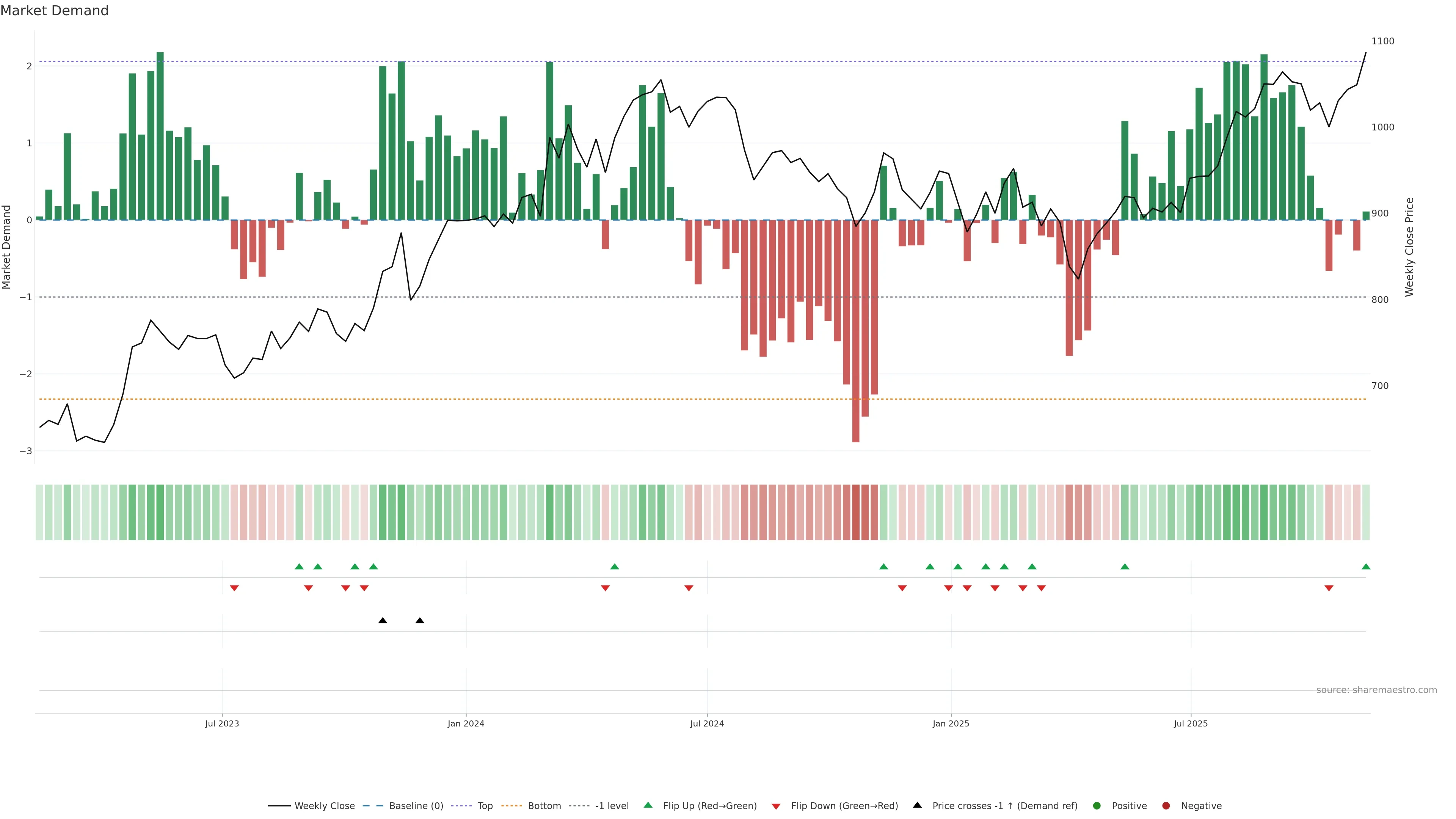Click the rightmost red flip-down triangle marker
Screen dimensions: 1456x819
1329,588
